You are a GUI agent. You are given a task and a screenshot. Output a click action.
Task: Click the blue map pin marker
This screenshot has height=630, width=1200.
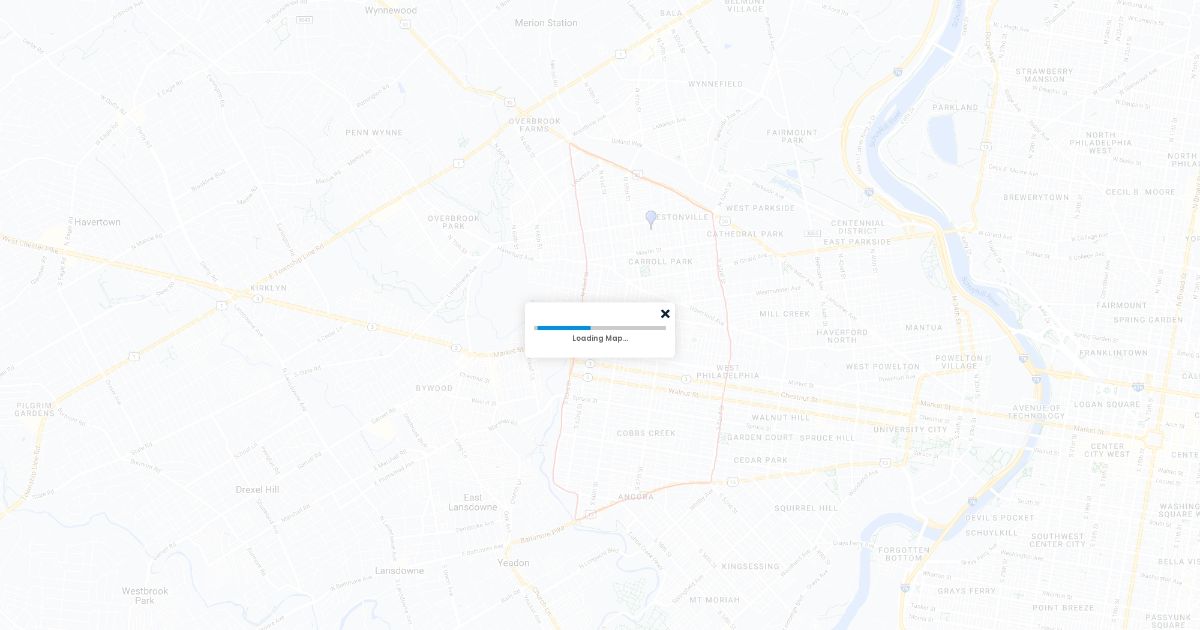click(651, 219)
